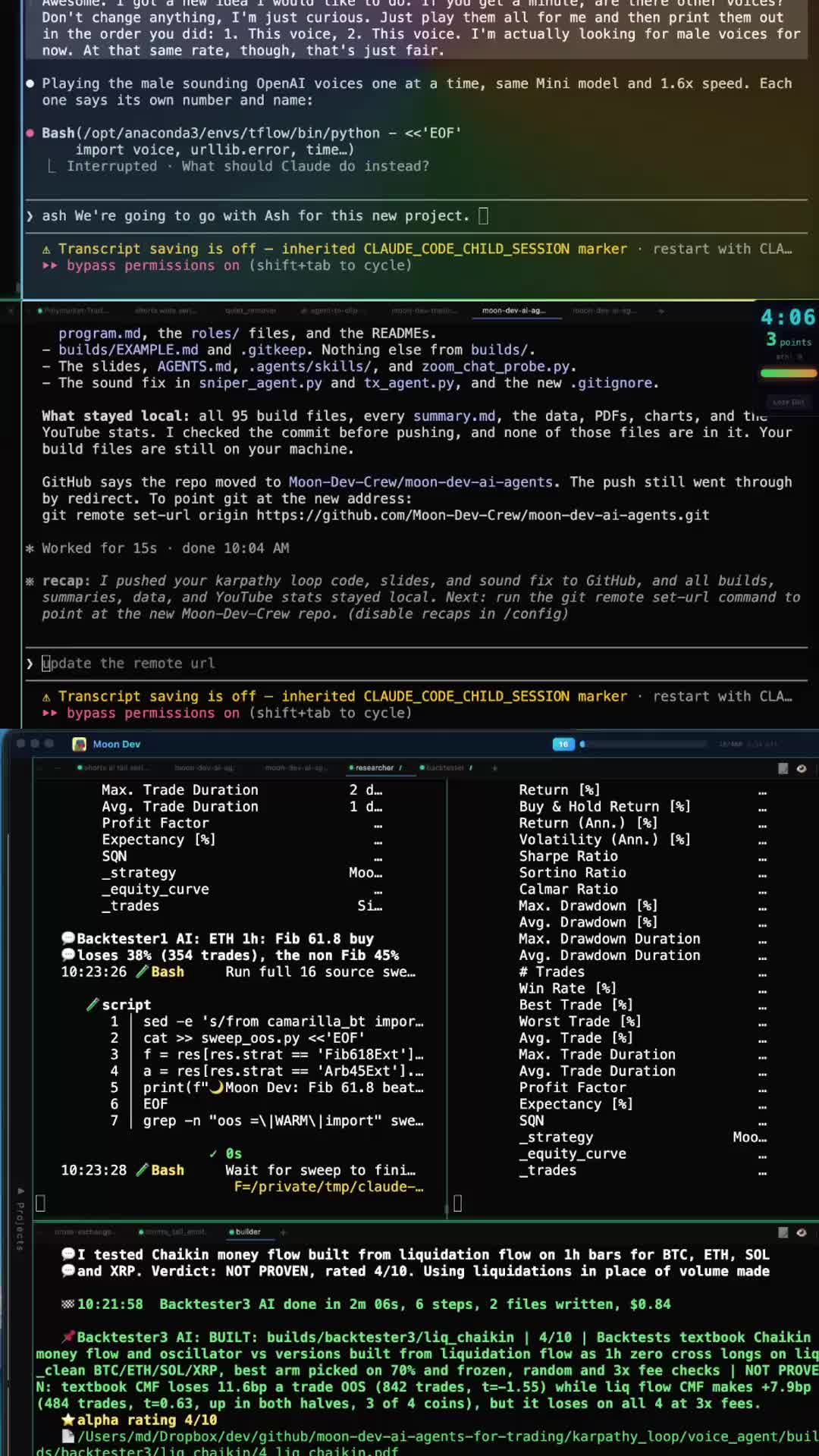This screenshot has height=1456, width=819.
Task: Click the eye icon in researcher pane header
Action: [802, 768]
